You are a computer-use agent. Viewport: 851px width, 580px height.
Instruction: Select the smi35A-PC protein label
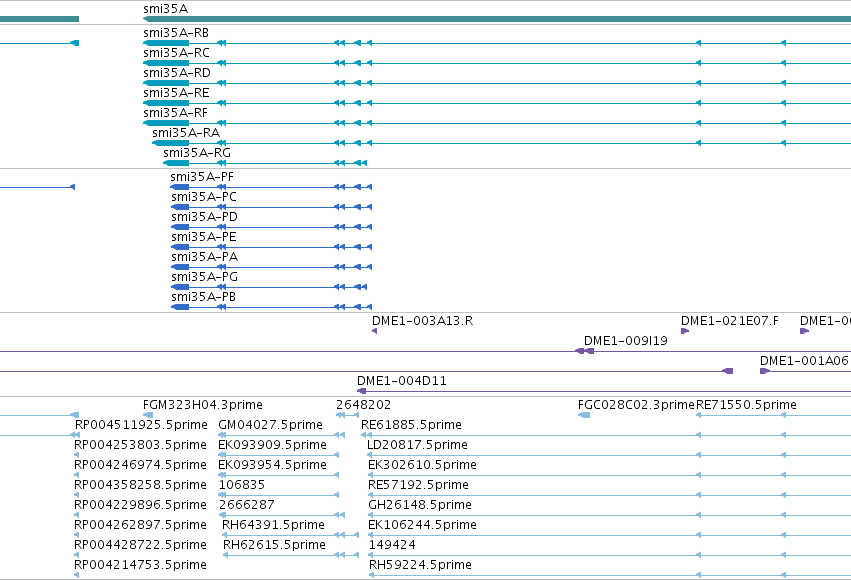[x=204, y=197]
